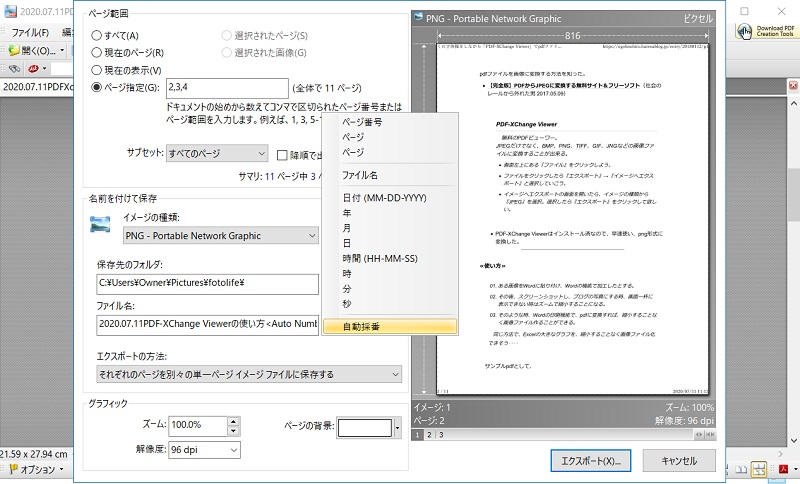Image resolution: width=800 pixels, height=484 pixels.
Task: Choose 秒 from the macro menu
Action: pos(390,304)
